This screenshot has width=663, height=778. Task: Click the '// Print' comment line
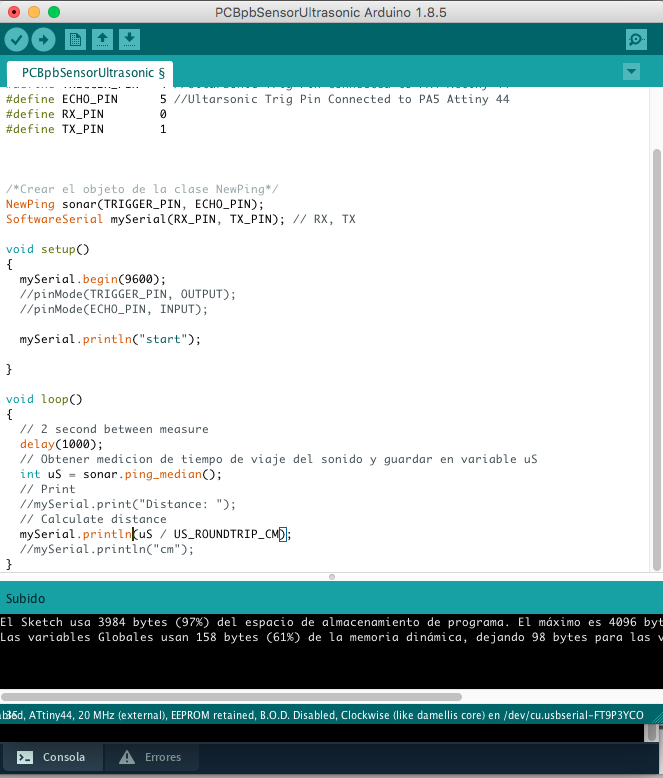(48, 489)
